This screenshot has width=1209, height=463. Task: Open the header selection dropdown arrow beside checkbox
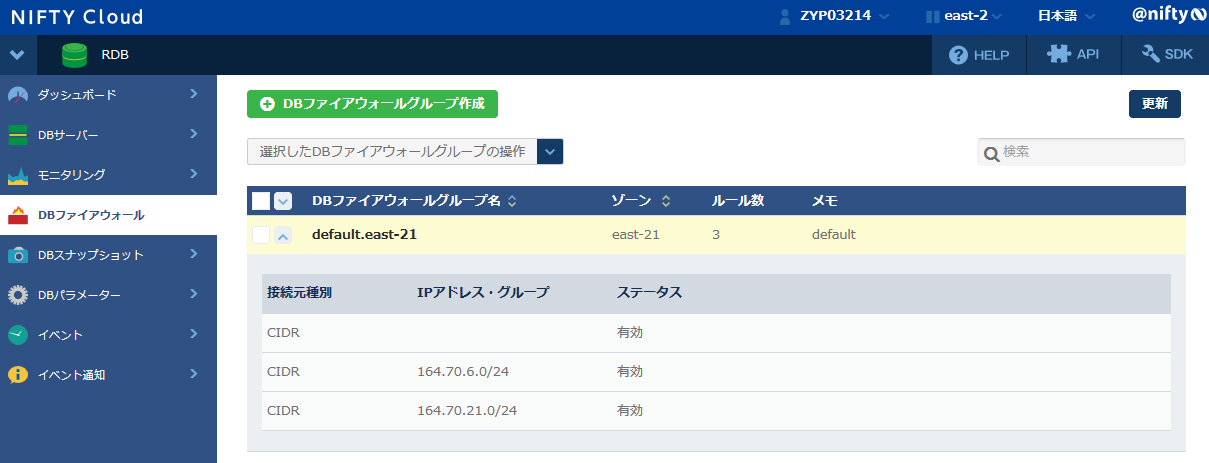coord(283,201)
